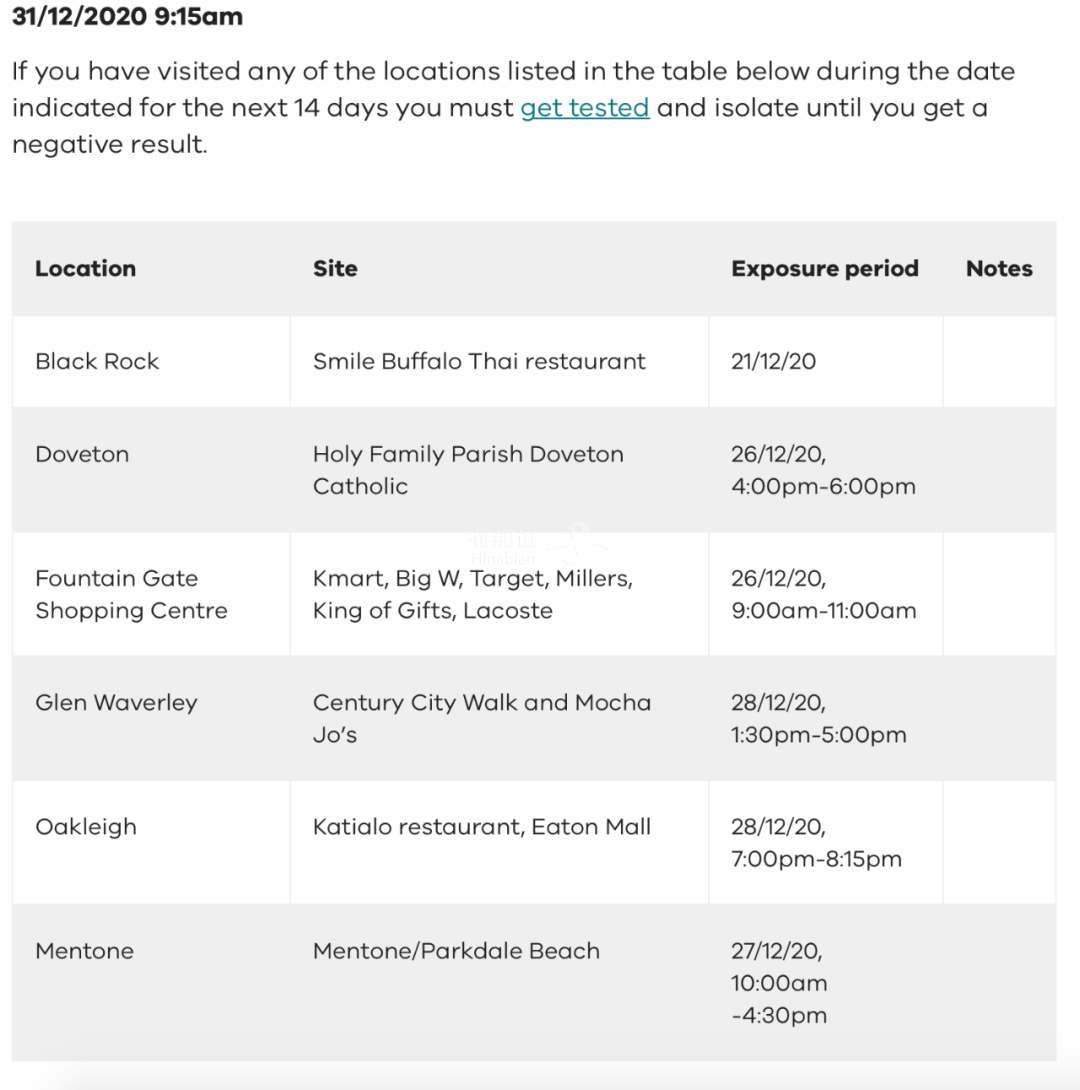Click the 9:00am-11:00am exposure period
Image resolution: width=1080 pixels, height=1090 pixels.
823,610
